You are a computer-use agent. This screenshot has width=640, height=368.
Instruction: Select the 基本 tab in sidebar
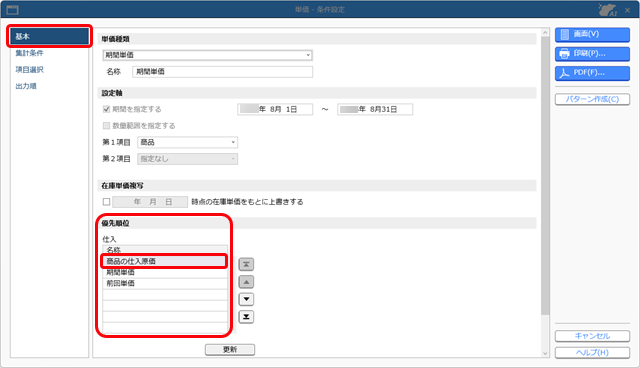(x=49, y=36)
